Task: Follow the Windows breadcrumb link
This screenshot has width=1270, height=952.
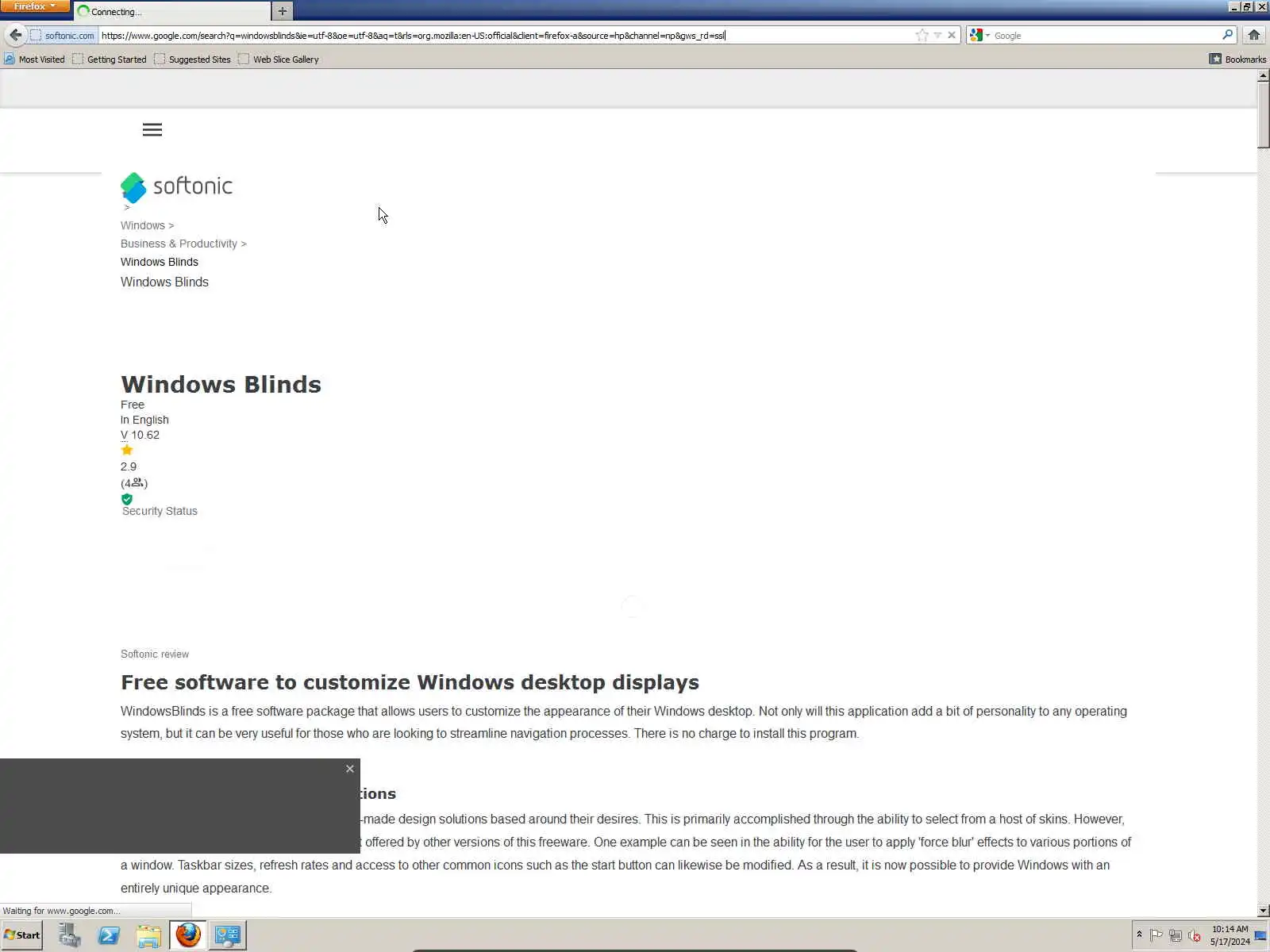Action: (x=142, y=225)
